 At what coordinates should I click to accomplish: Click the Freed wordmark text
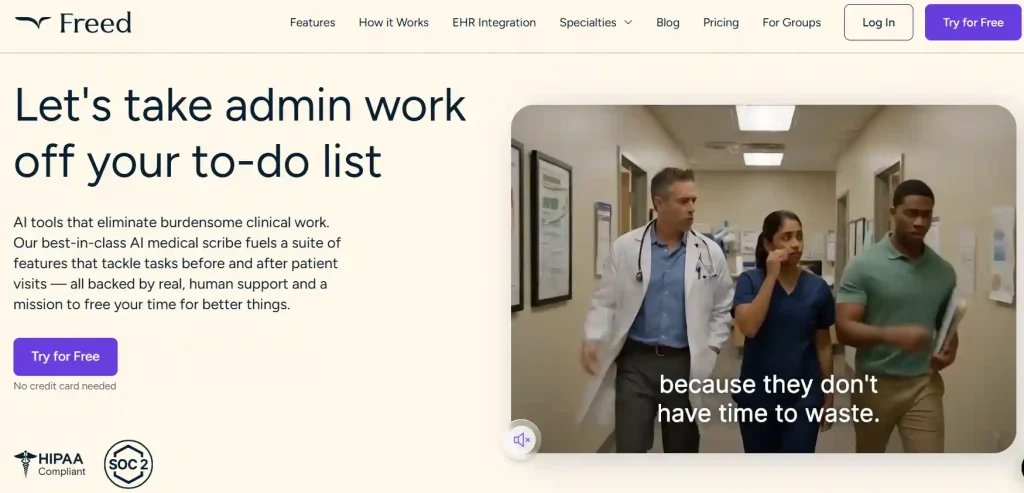click(x=95, y=22)
